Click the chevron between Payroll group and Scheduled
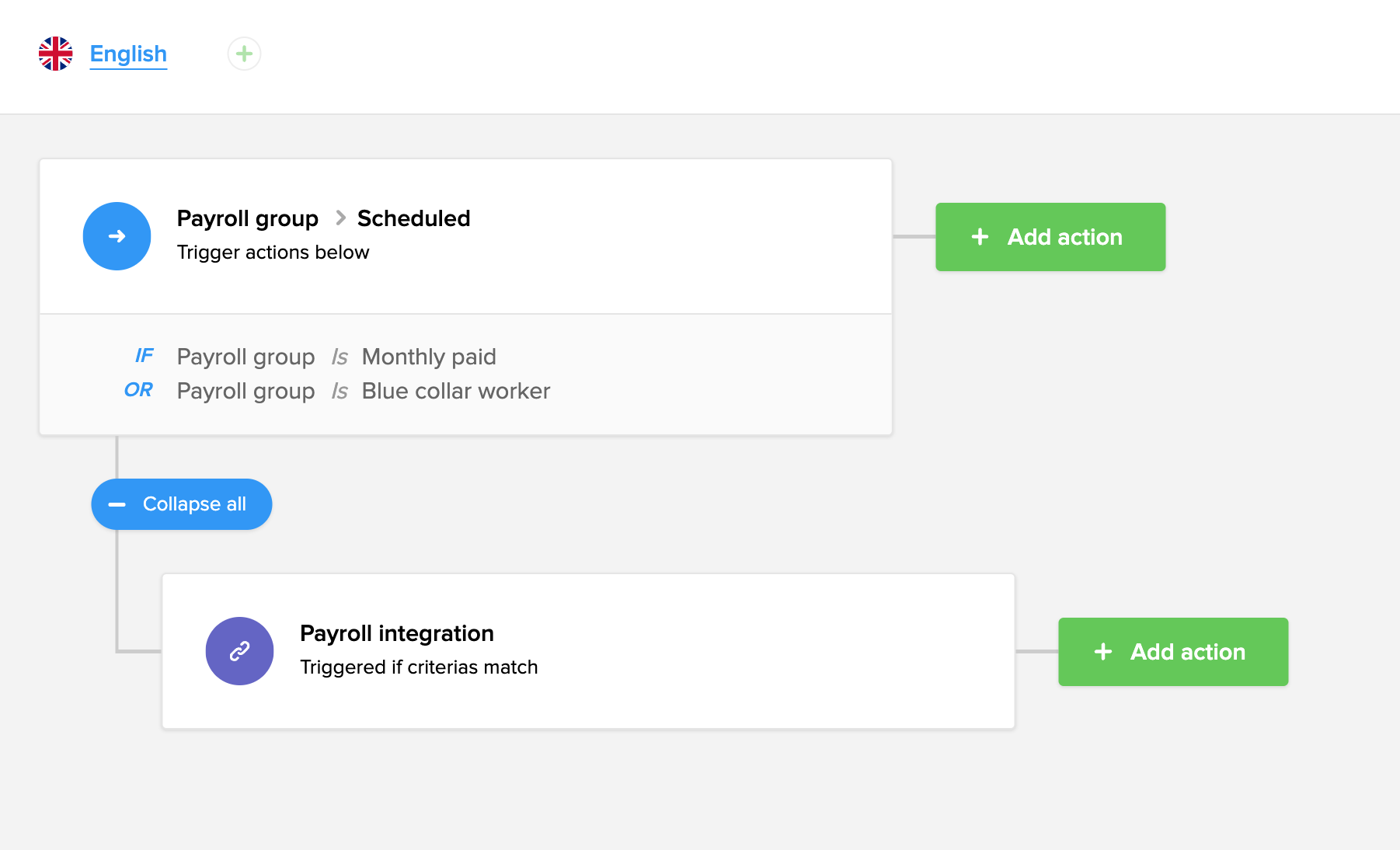Image resolution: width=1400 pixels, height=850 pixels. coord(340,218)
